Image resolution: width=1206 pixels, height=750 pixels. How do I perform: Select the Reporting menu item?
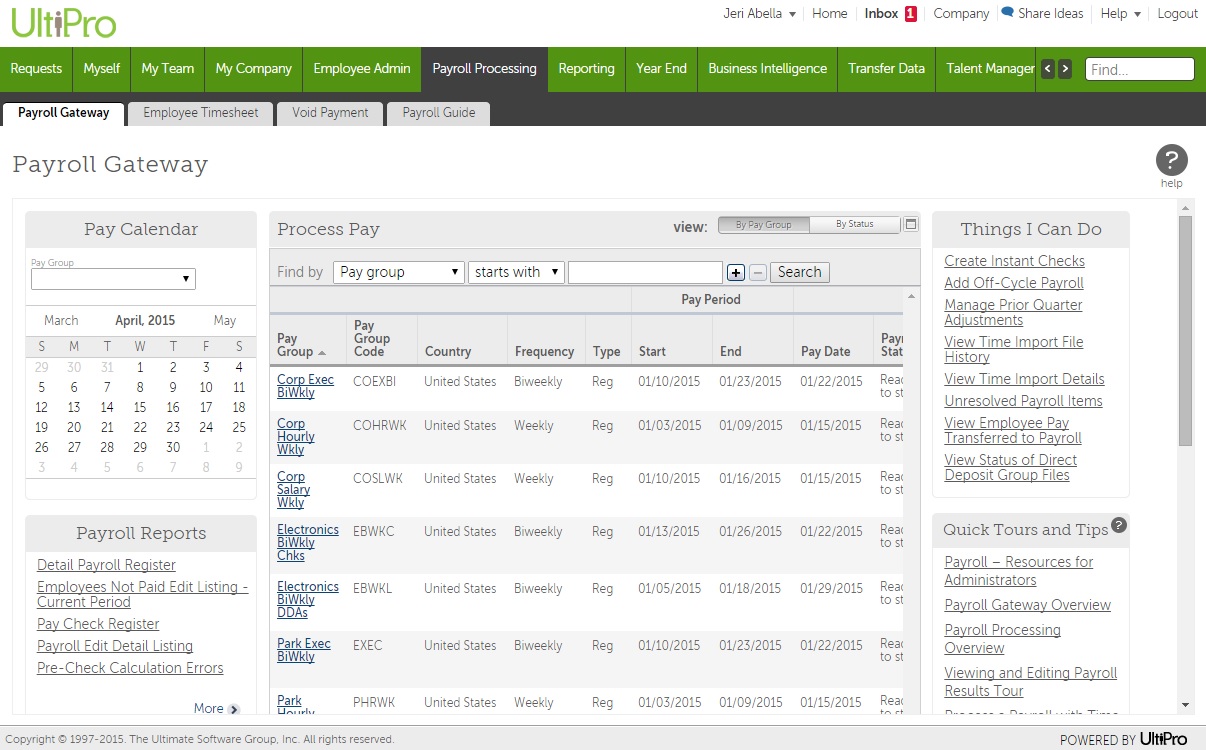(x=586, y=69)
